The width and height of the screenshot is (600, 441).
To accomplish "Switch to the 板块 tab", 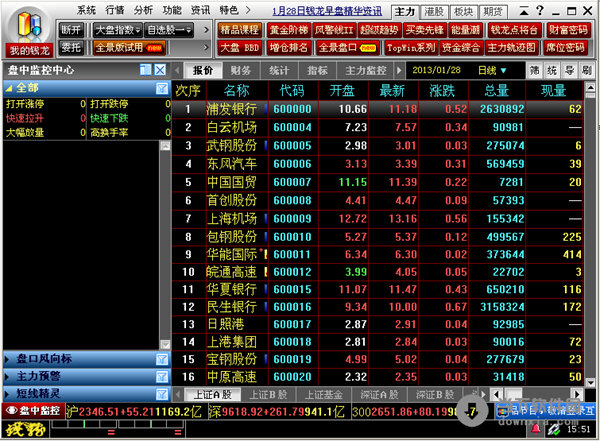I will click(x=463, y=12).
